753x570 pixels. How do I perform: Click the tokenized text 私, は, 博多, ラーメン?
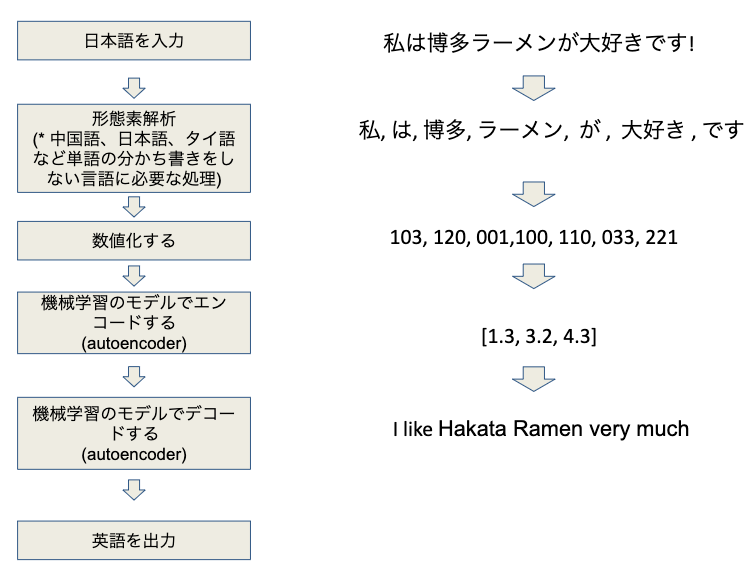click(x=551, y=131)
